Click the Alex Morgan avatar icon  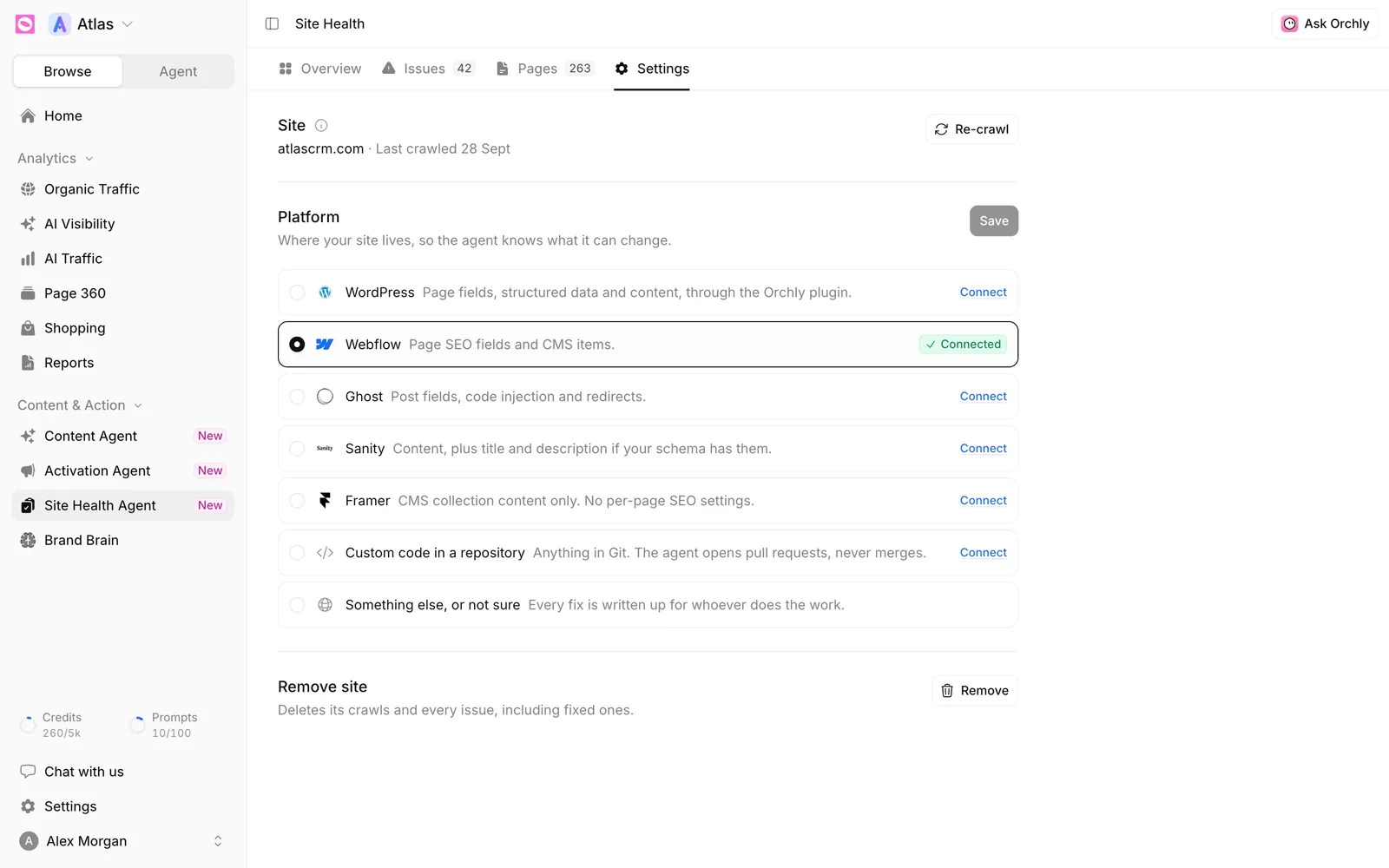tap(29, 841)
